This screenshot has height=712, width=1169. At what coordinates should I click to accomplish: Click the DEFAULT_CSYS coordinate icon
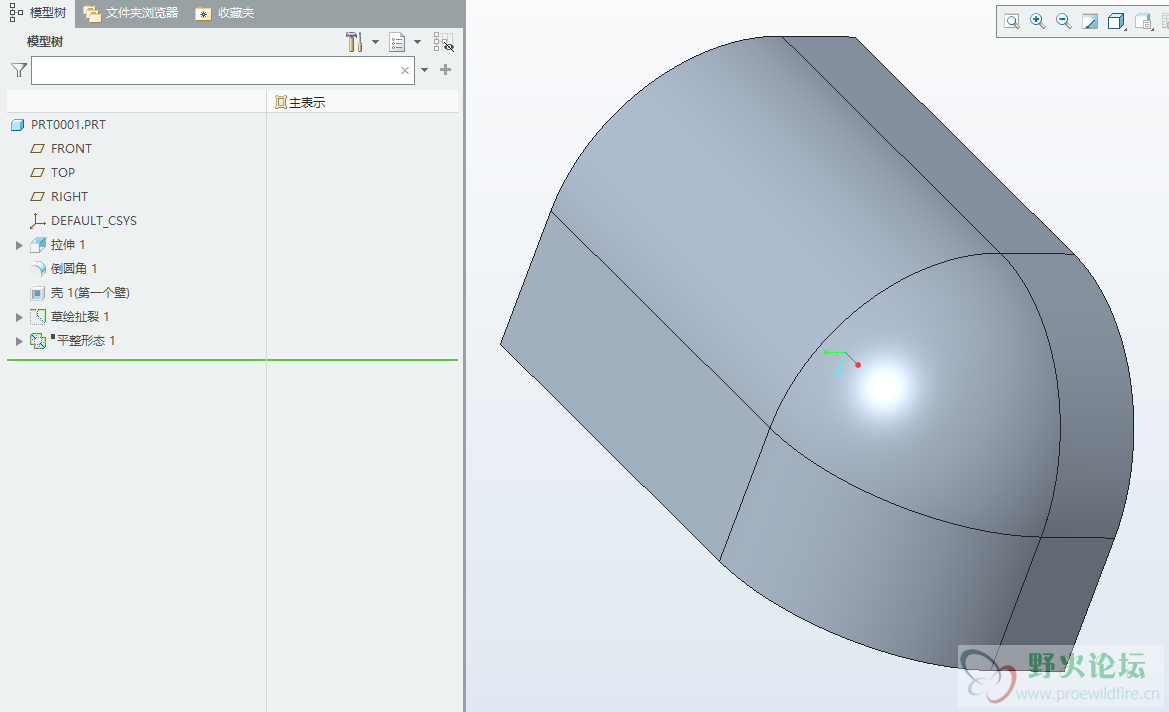[37, 221]
